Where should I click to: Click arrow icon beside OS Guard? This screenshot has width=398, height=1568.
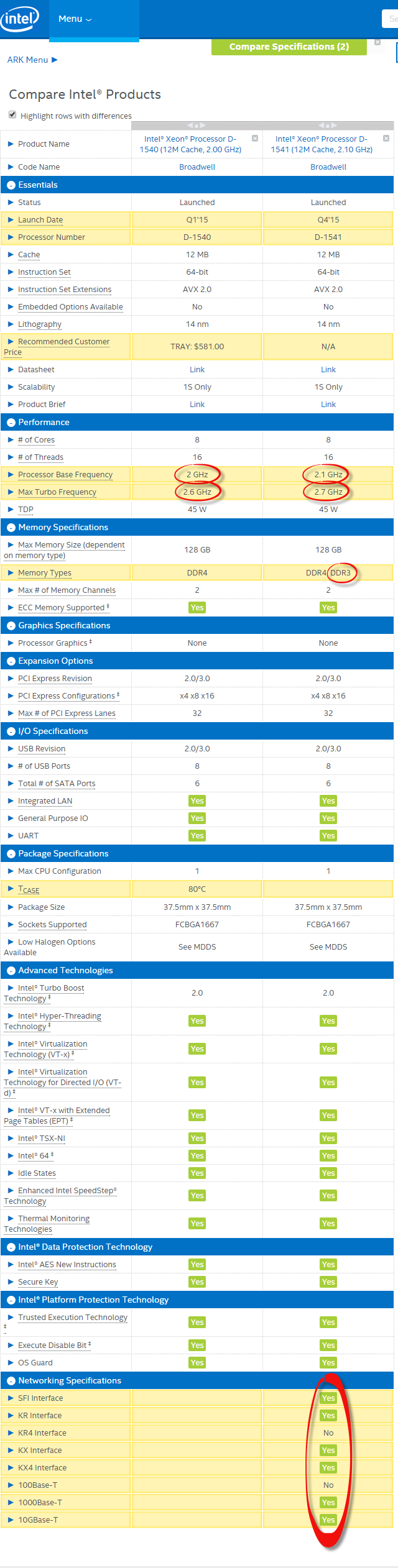pos(11,1363)
